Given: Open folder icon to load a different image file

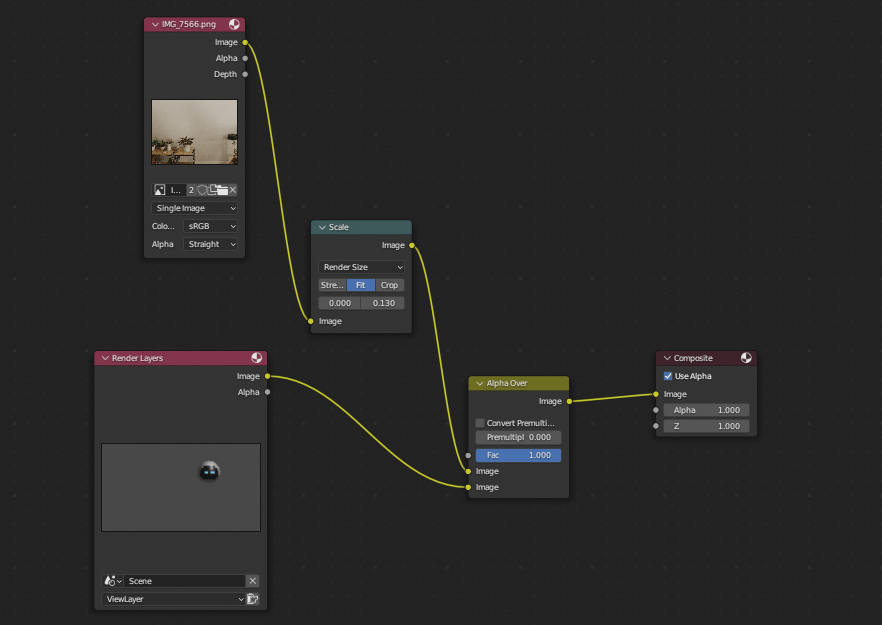Looking at the screenshot, I should pyautogui.click(x=222, y=190).
